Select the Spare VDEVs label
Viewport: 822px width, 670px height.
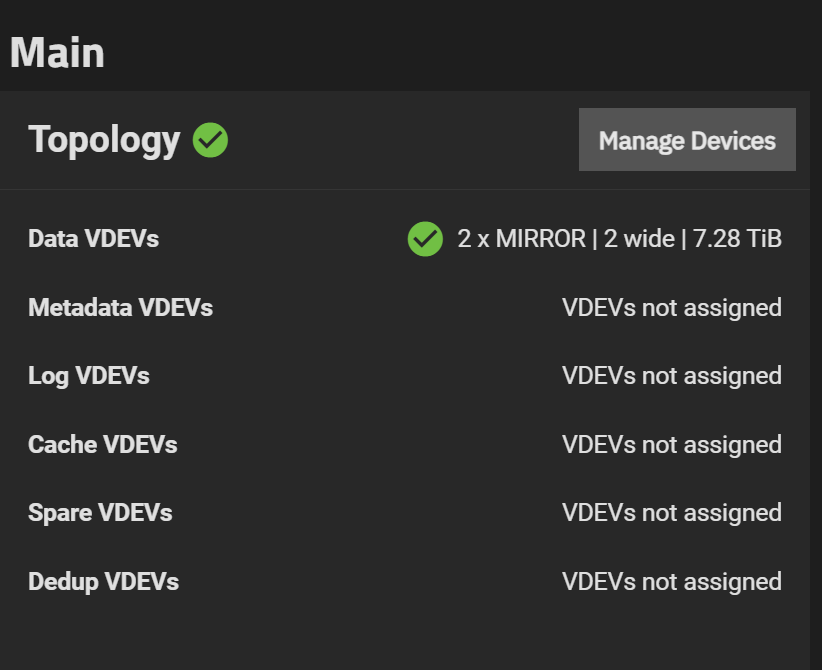100,513
